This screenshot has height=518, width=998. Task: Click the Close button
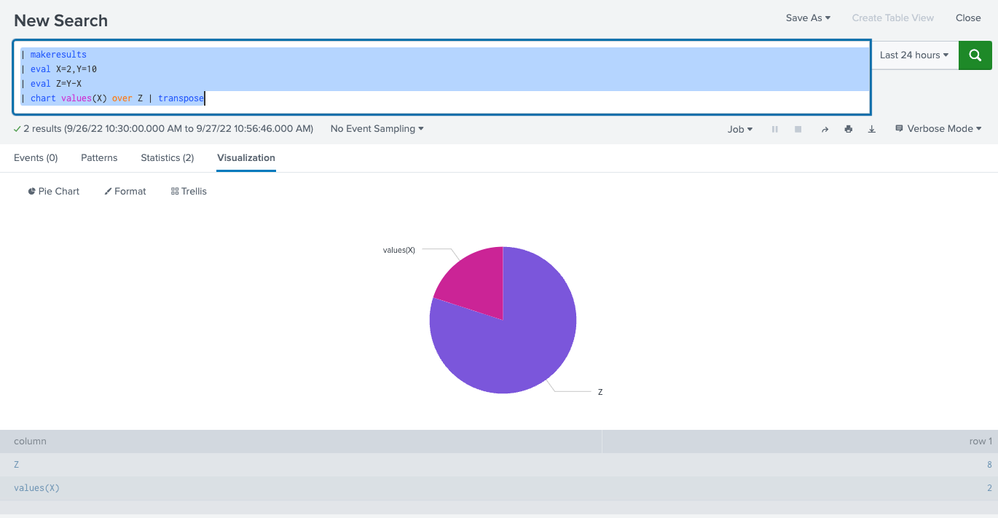point(968,18)
